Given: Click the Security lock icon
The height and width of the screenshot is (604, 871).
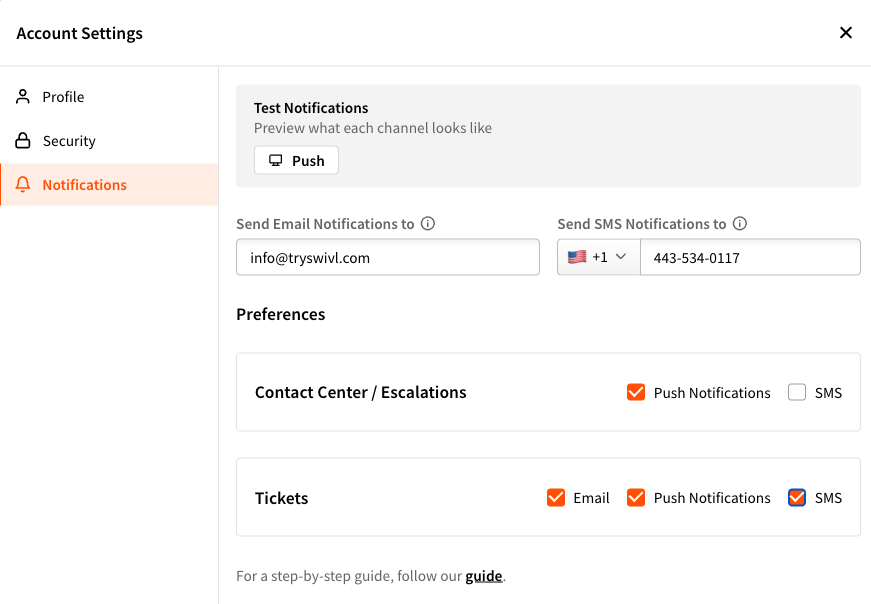Looking at the screenshot, I should (23, 141).
